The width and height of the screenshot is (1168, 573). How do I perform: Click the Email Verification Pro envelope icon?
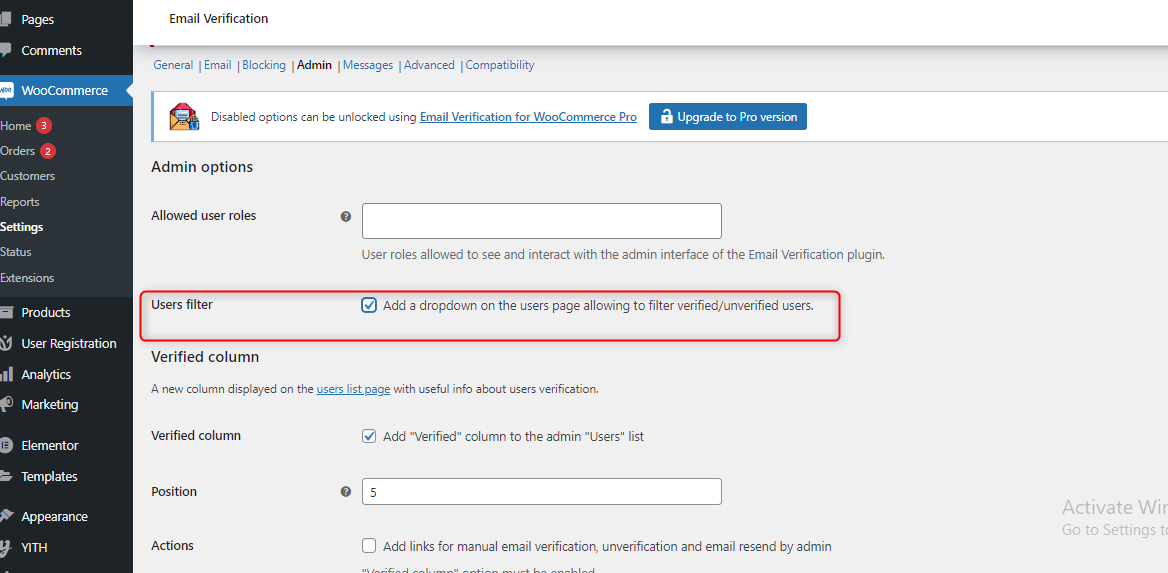(x=184, y=117)
